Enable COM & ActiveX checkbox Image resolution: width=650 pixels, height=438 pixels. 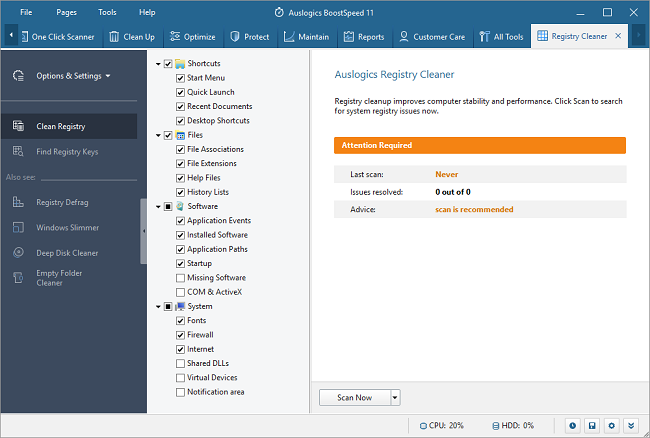pos(180,292)
